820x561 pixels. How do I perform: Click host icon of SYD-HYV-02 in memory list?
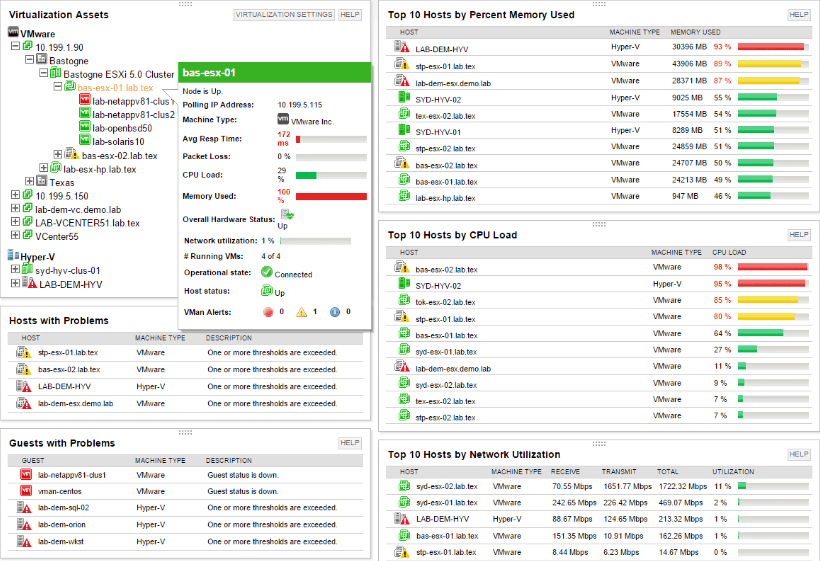[x=404, y=97]
